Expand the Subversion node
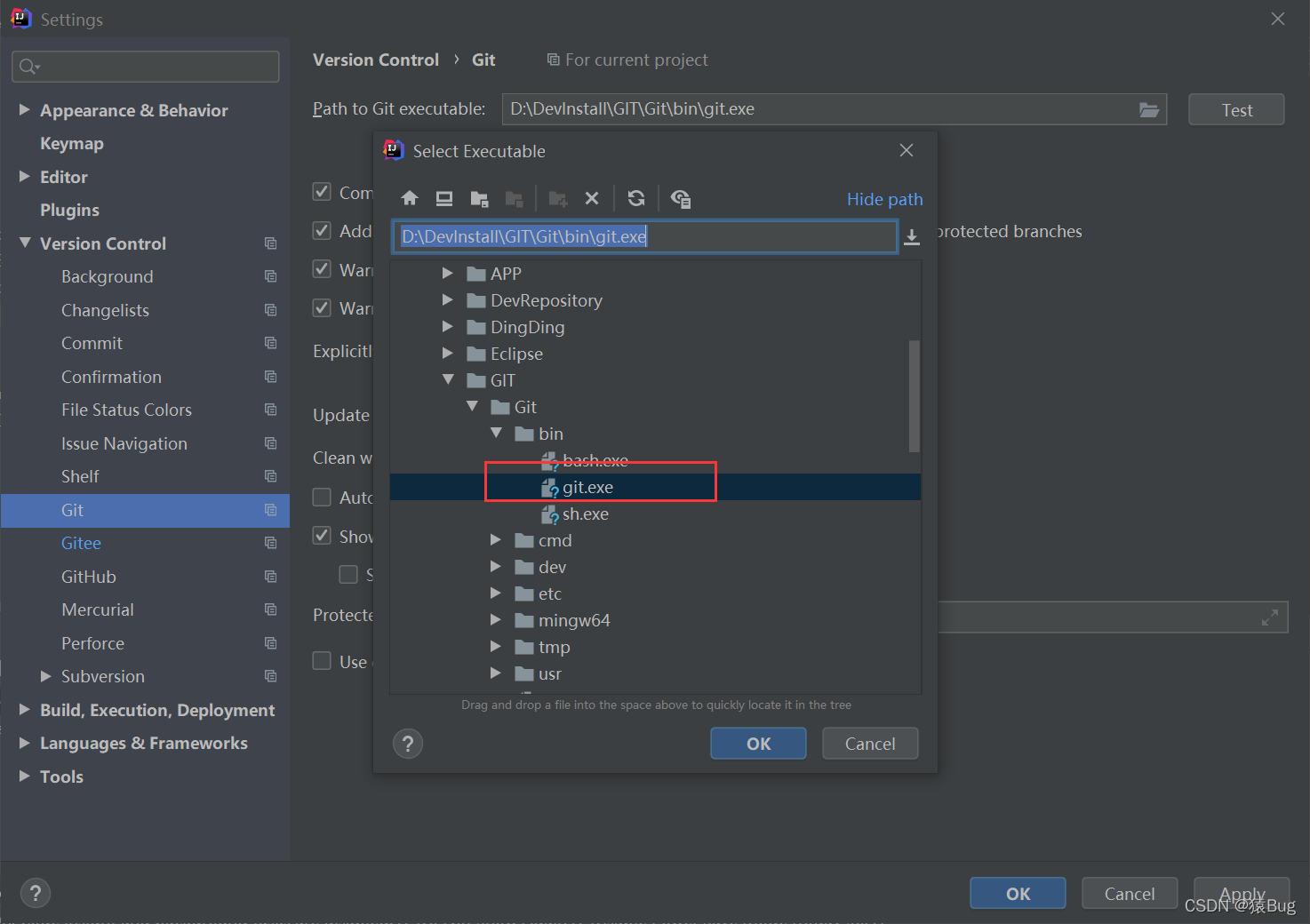 pos(46,676)
